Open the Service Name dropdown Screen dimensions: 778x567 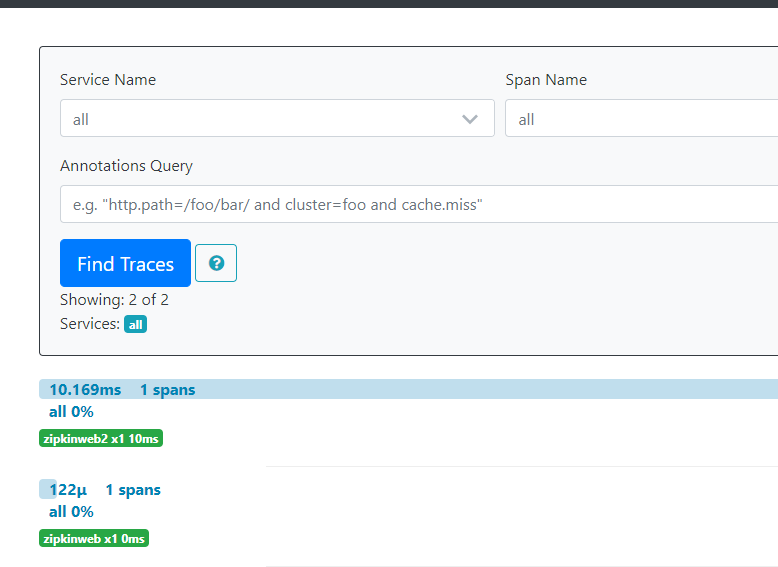point(277,118)
